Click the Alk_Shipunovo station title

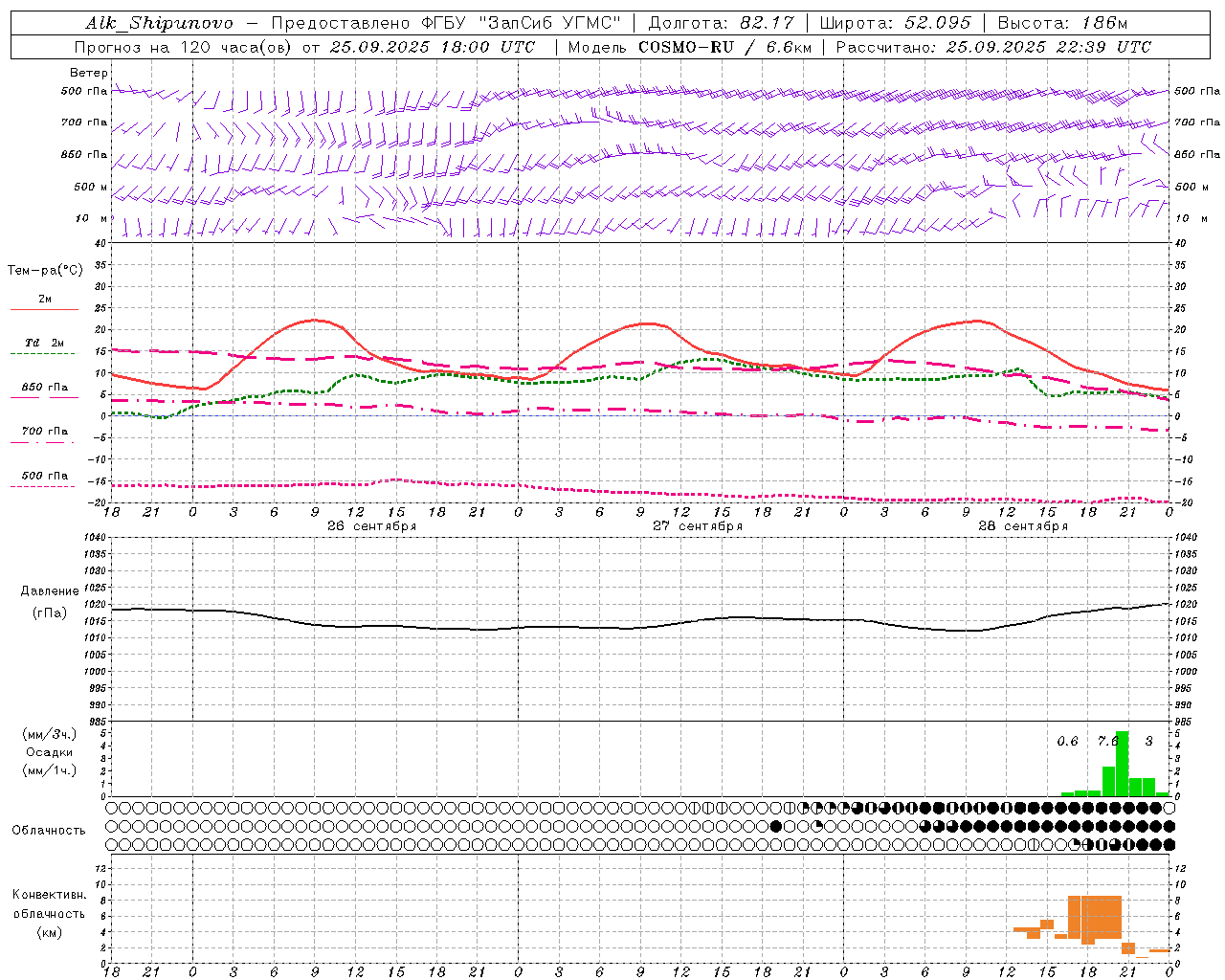tap(159, 23)
